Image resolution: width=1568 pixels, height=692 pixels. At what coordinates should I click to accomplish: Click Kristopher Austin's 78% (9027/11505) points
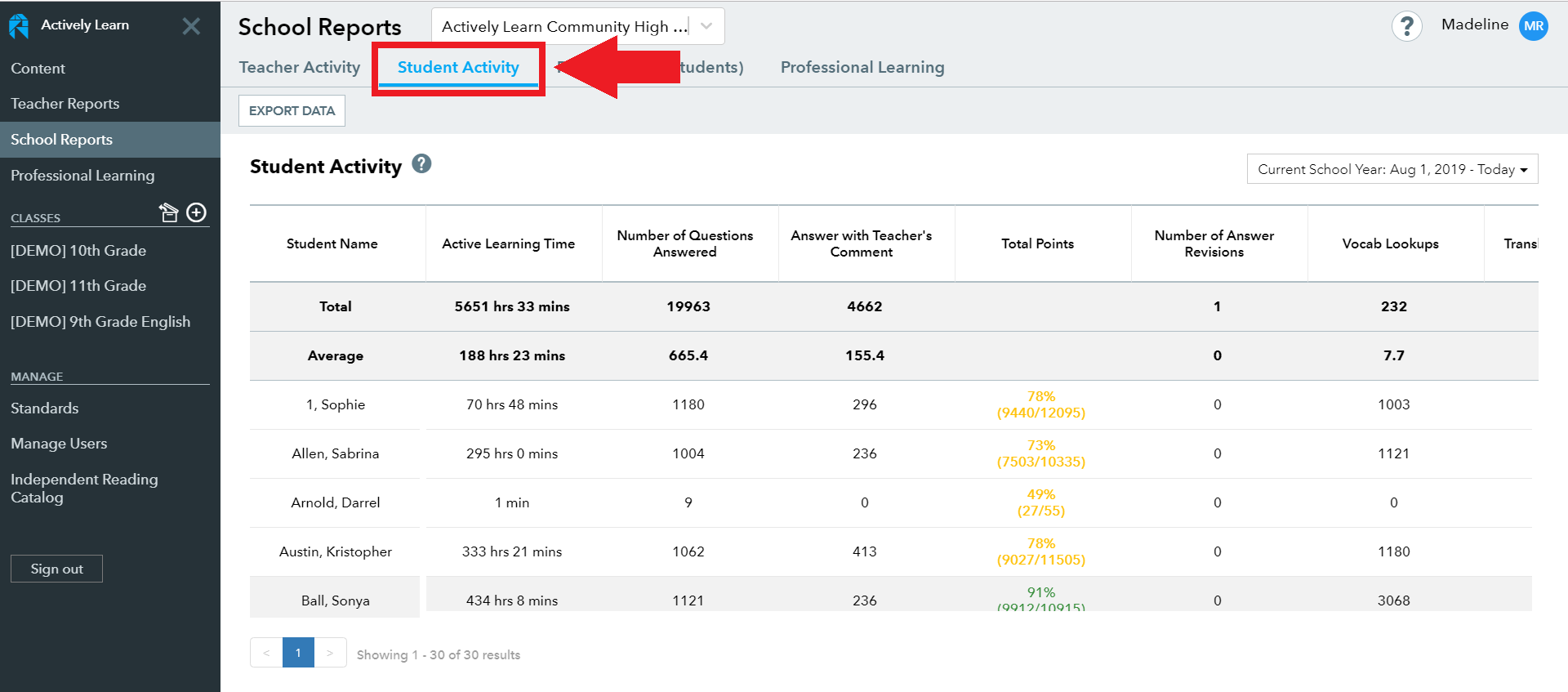[x=1040, y=551]
